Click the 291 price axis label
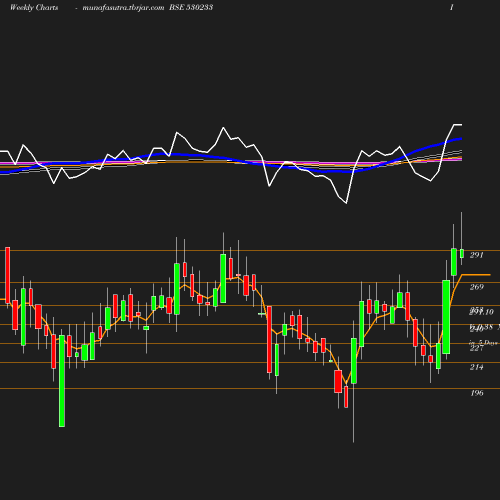Image resolution: width=500 pixels, height=500 pixels. [476, 255]
